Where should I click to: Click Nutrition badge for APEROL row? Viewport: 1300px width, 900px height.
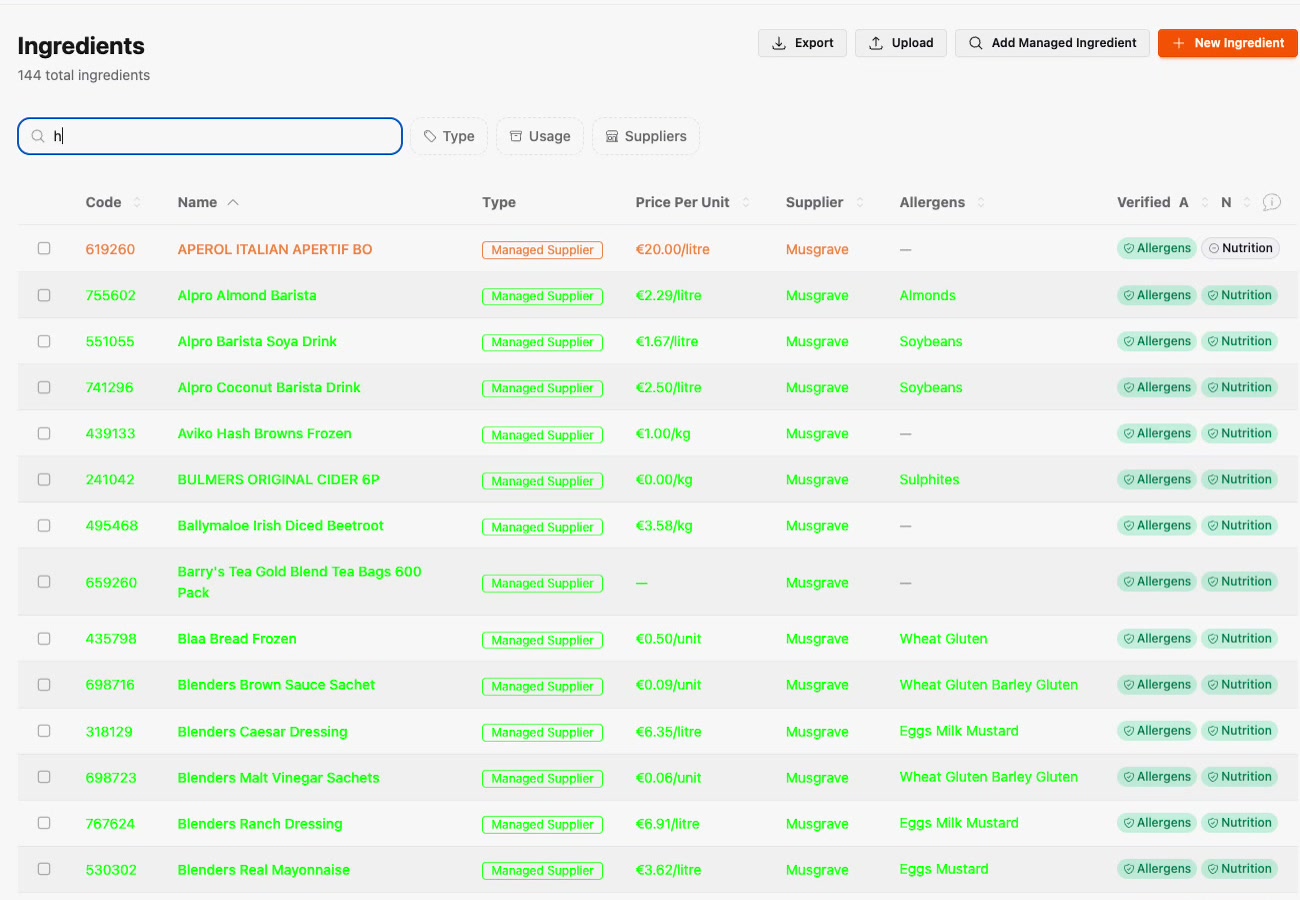click(x=1240, y=248)
